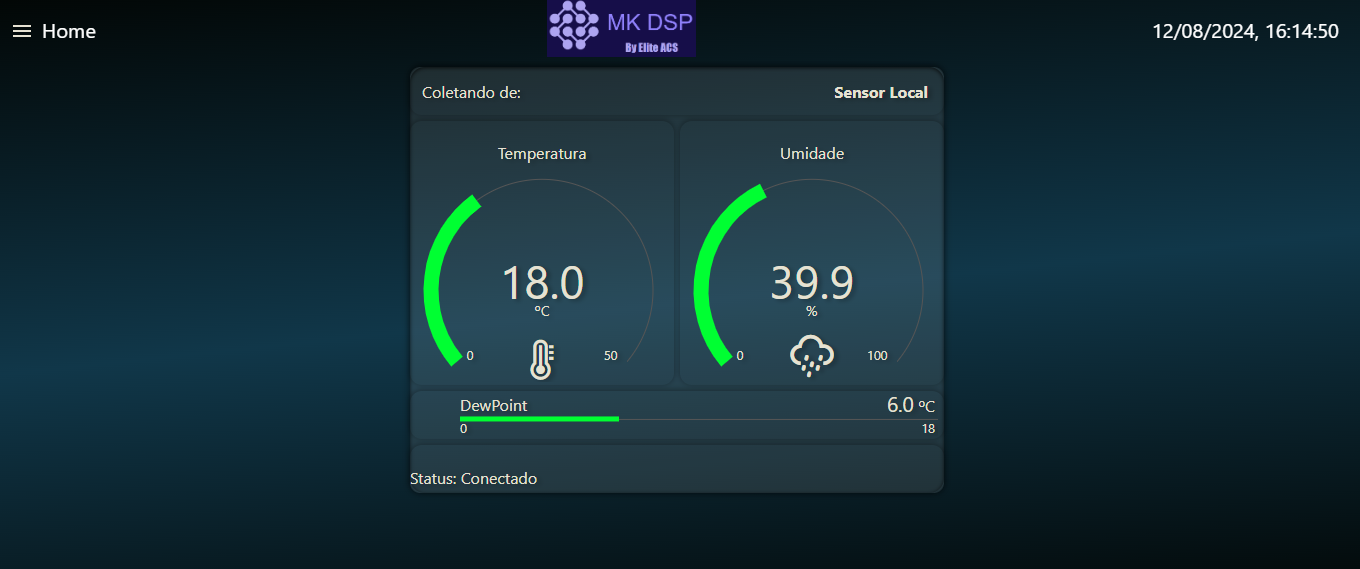
Task: Click the DewPoint value 6.0 °C
Action: tap(911, 405)
